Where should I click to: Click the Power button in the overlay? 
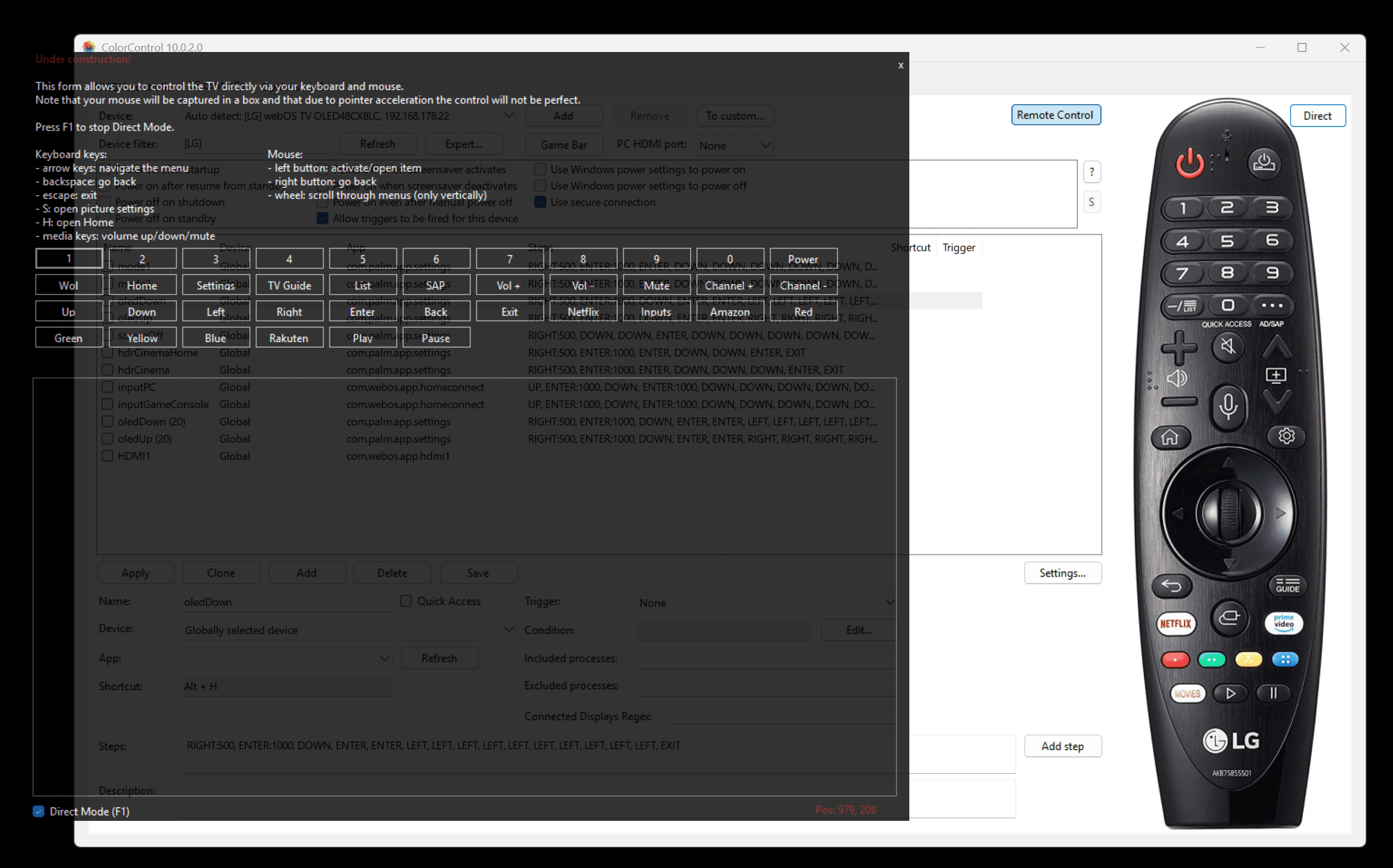[803, 259]
